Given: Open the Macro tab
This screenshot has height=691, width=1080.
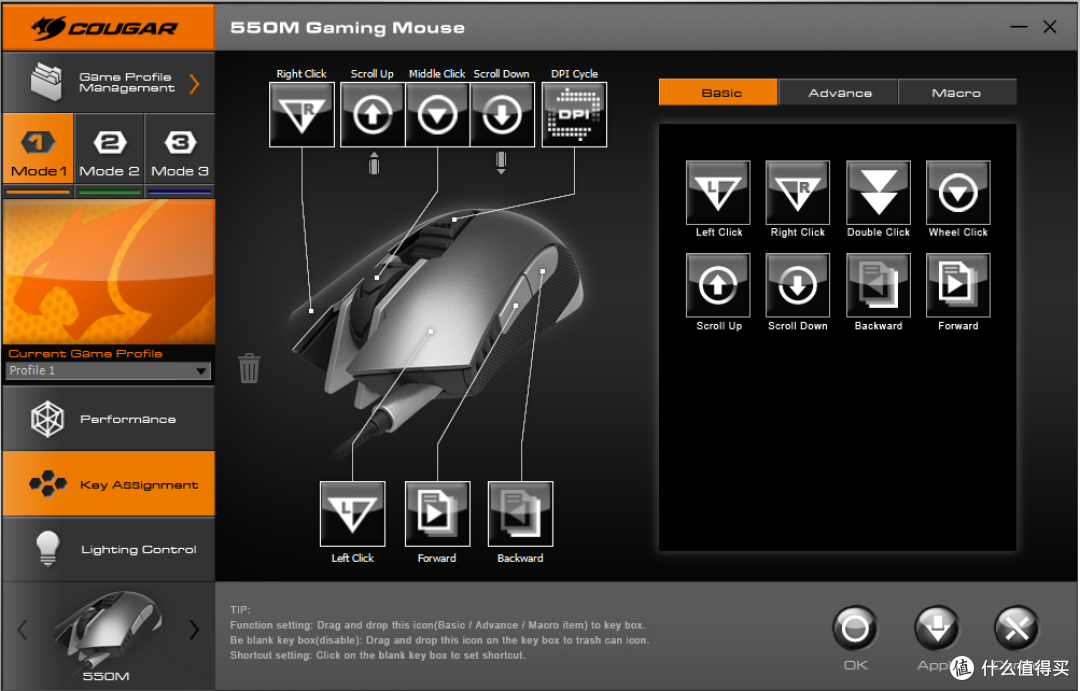Looking at the screenshot, I should (x=957, y=92).
